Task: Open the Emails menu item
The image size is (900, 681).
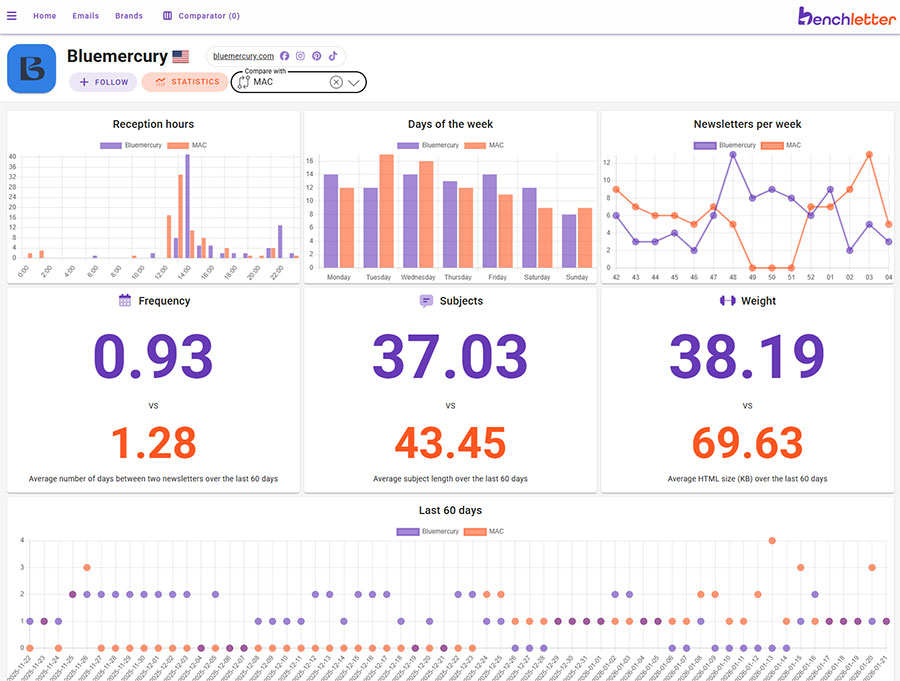Action: [x=86, y=16]
